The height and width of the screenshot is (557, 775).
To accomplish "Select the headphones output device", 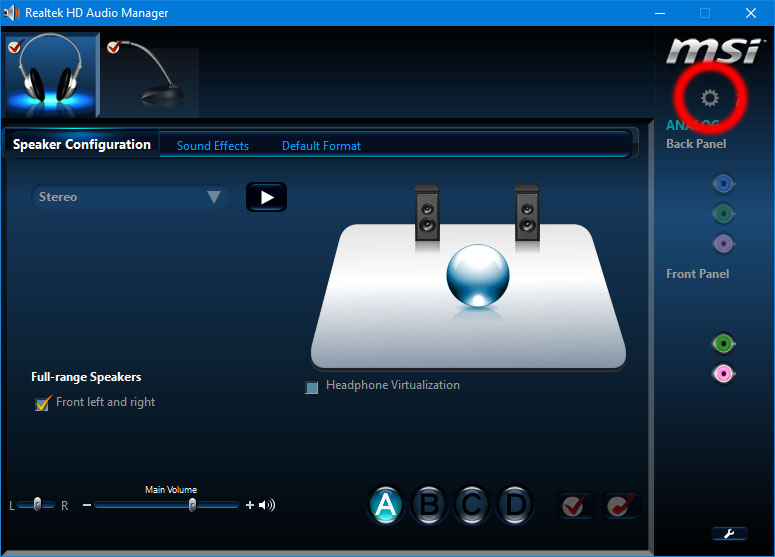I will [x=51, y=75].
